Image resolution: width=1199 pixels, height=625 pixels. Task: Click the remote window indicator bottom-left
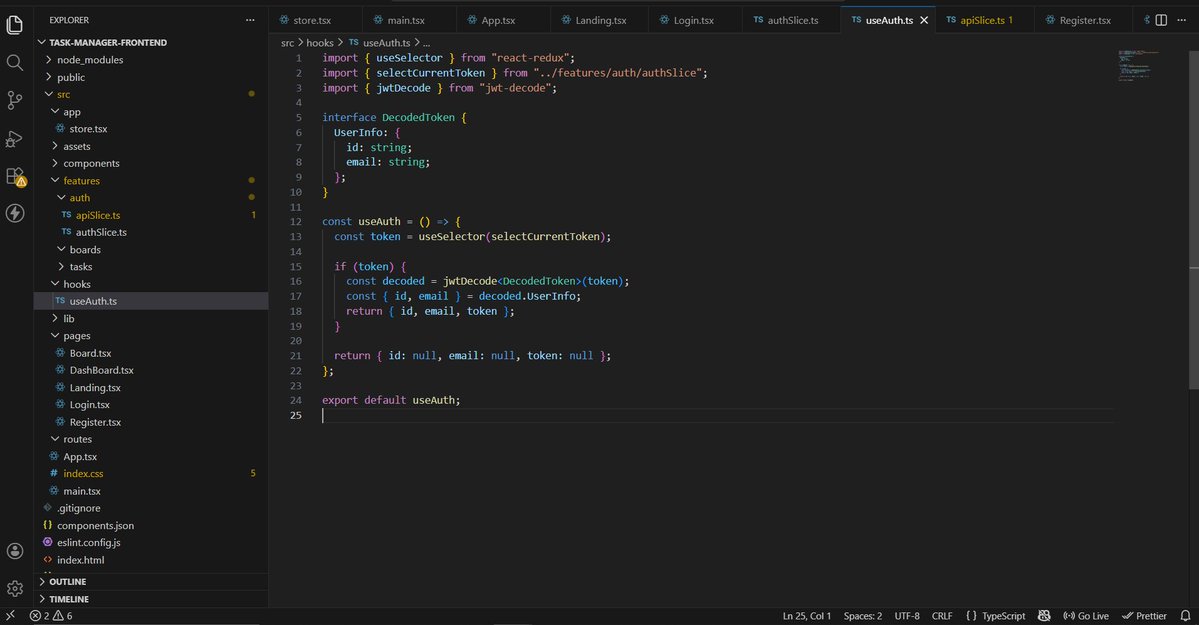pyautogui.click(x=10, y=615)
